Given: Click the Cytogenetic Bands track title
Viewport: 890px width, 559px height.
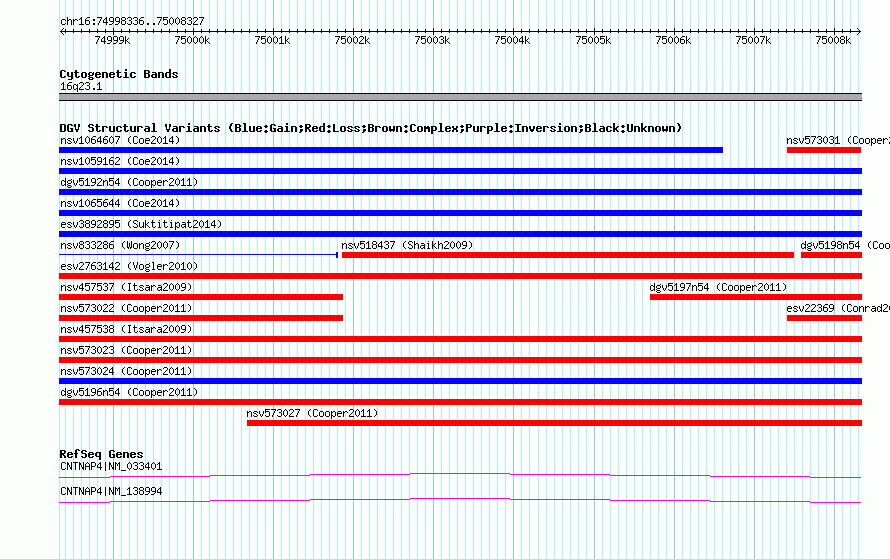Looking at the screenshot, I should [x=119, y=74].
